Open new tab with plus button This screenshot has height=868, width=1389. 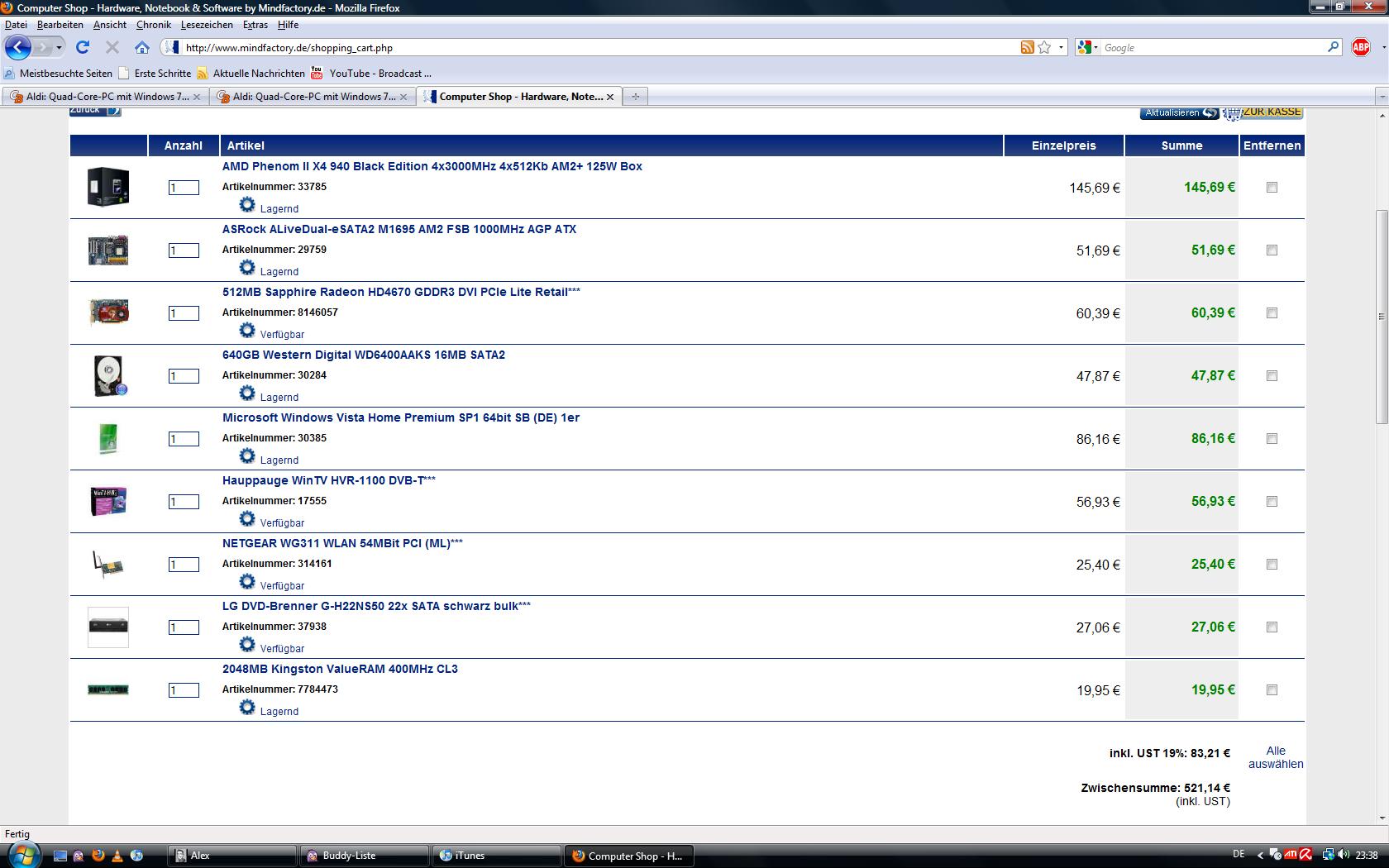[635, 97]
